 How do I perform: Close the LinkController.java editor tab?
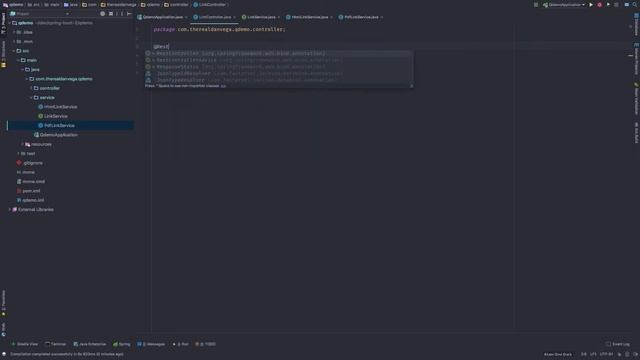coord(235,17)
